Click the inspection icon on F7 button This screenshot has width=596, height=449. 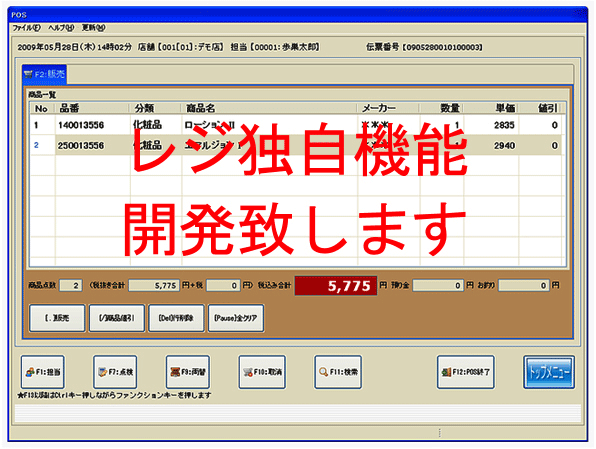(103, 372)
